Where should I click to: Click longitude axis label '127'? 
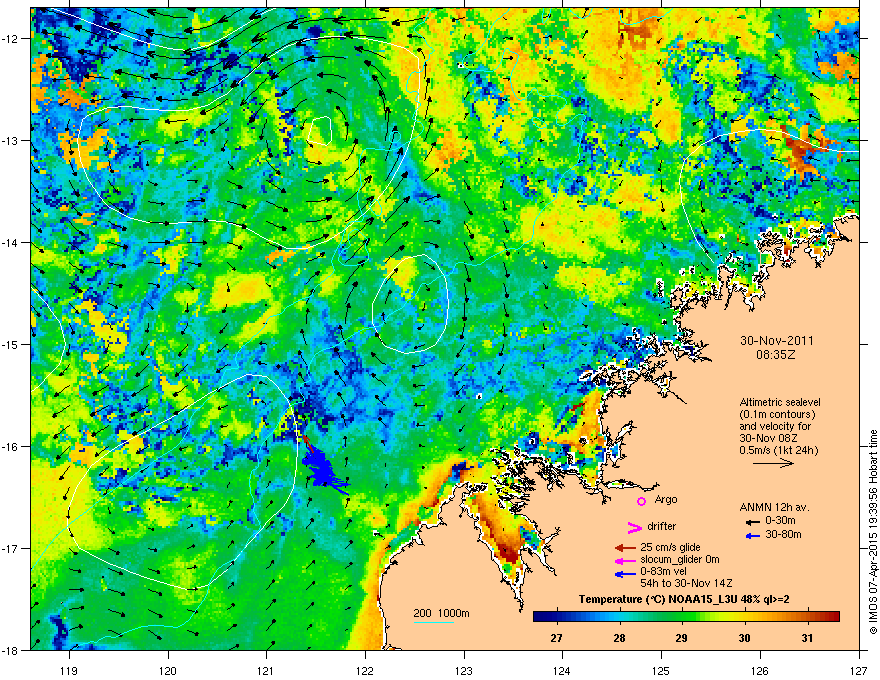tap(859, 670)
